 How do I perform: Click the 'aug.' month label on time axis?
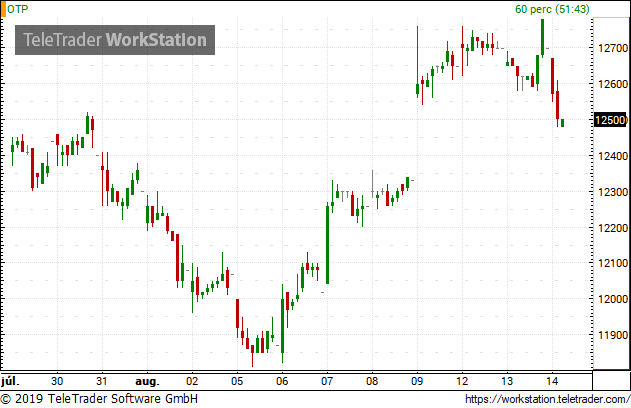pos(147,381)
